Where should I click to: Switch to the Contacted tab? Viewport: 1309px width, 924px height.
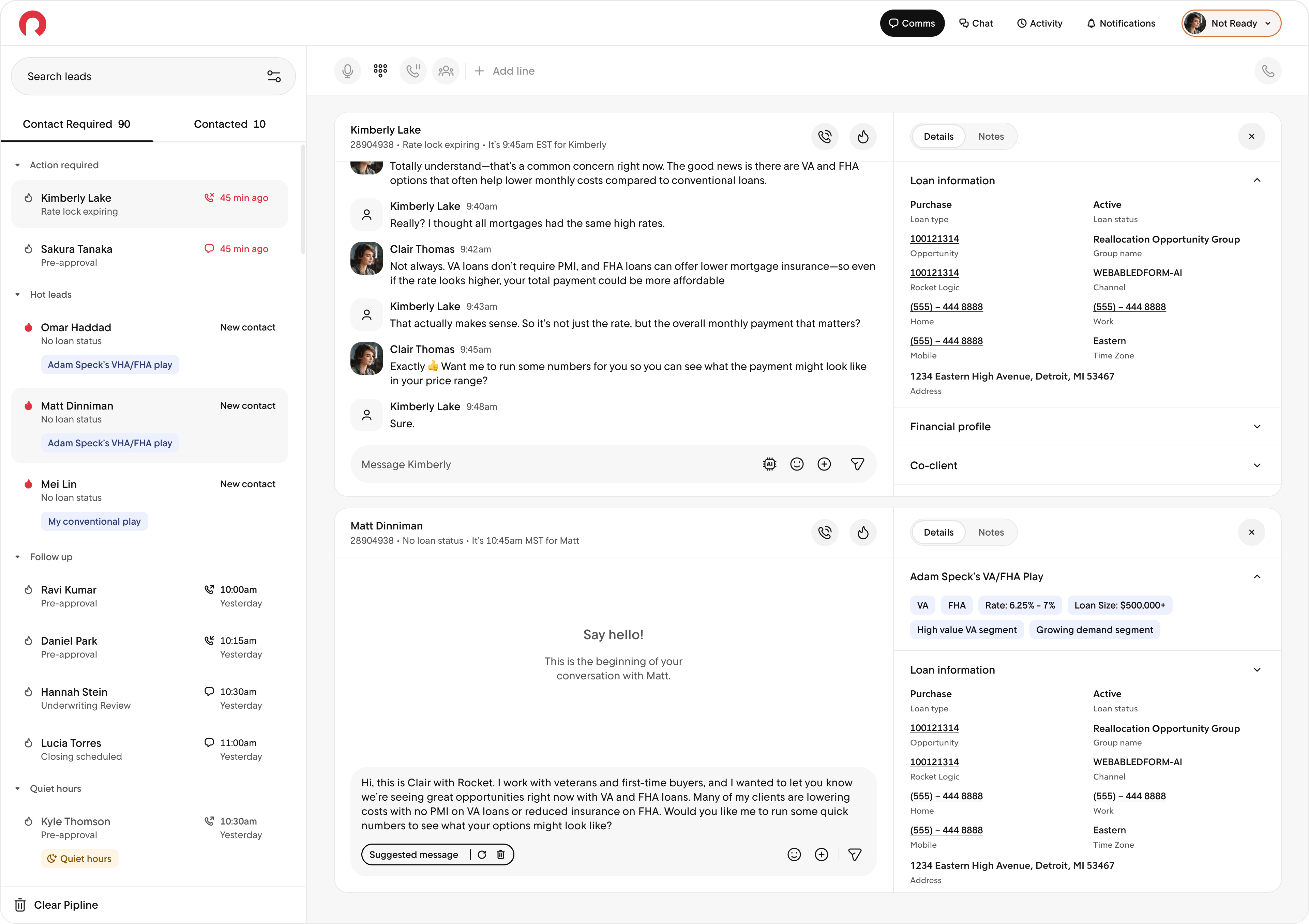(x=229, y=124)
